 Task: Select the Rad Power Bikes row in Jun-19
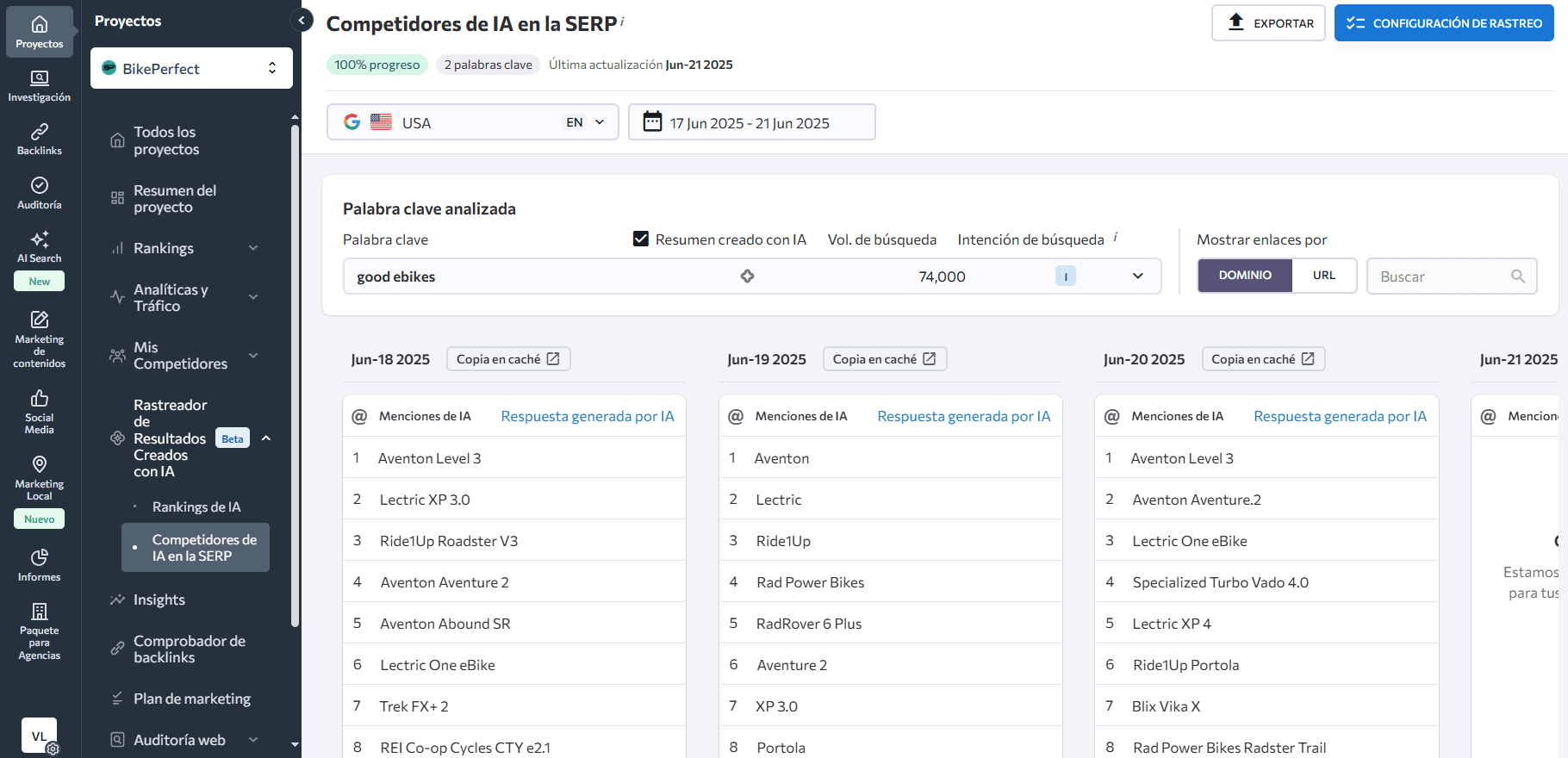(891, 582)
